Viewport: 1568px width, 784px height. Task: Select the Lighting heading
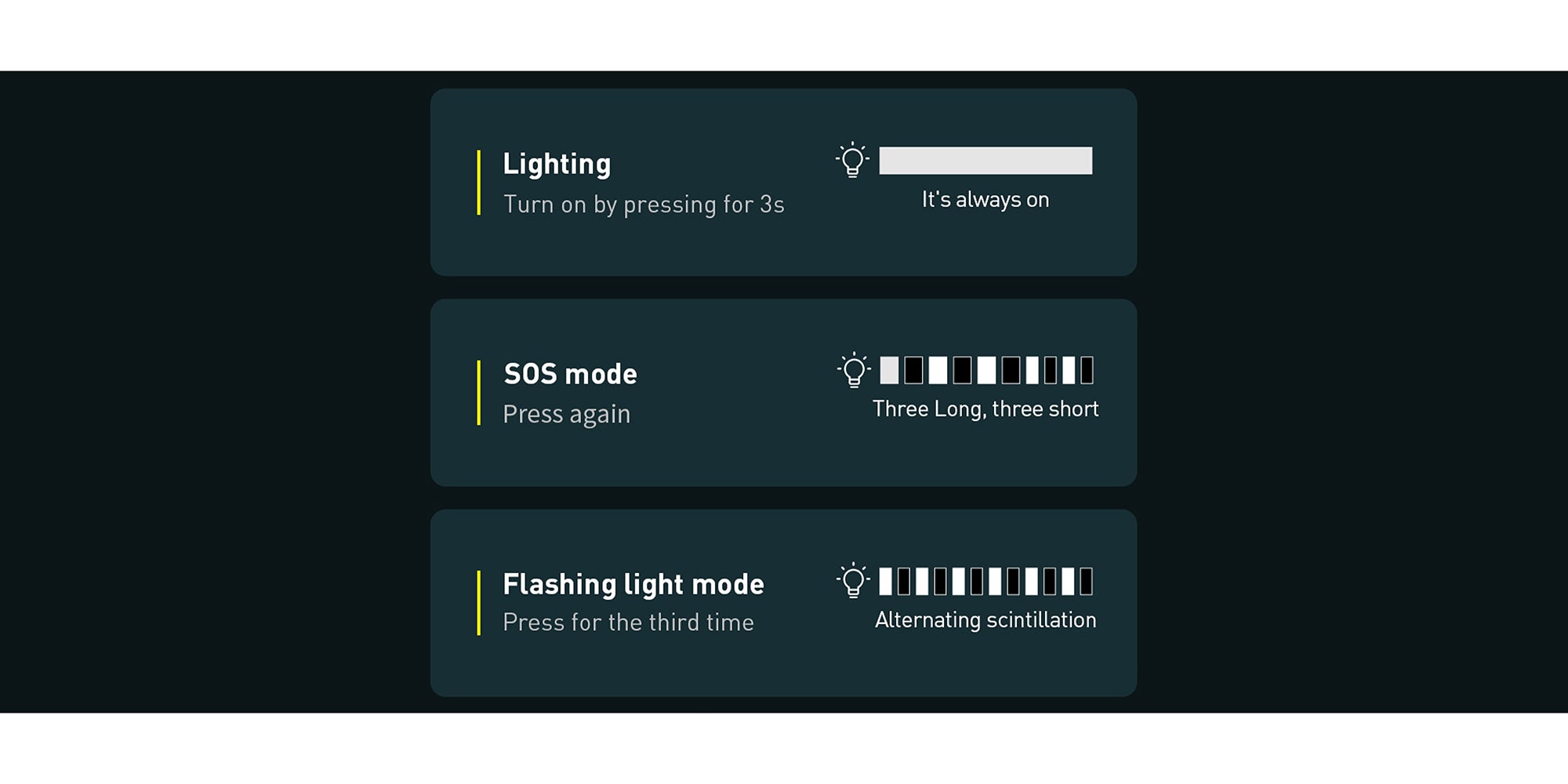(x=557, y=165)
